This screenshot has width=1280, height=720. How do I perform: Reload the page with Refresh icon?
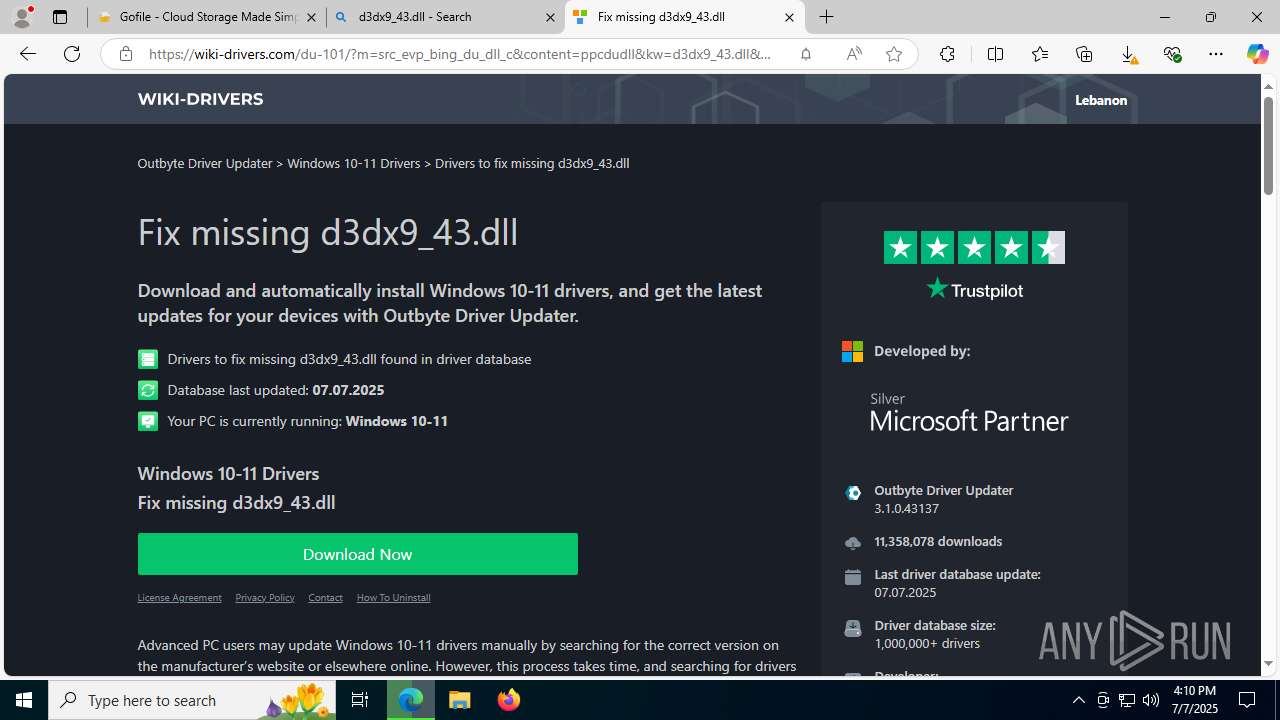coord(72,54)
